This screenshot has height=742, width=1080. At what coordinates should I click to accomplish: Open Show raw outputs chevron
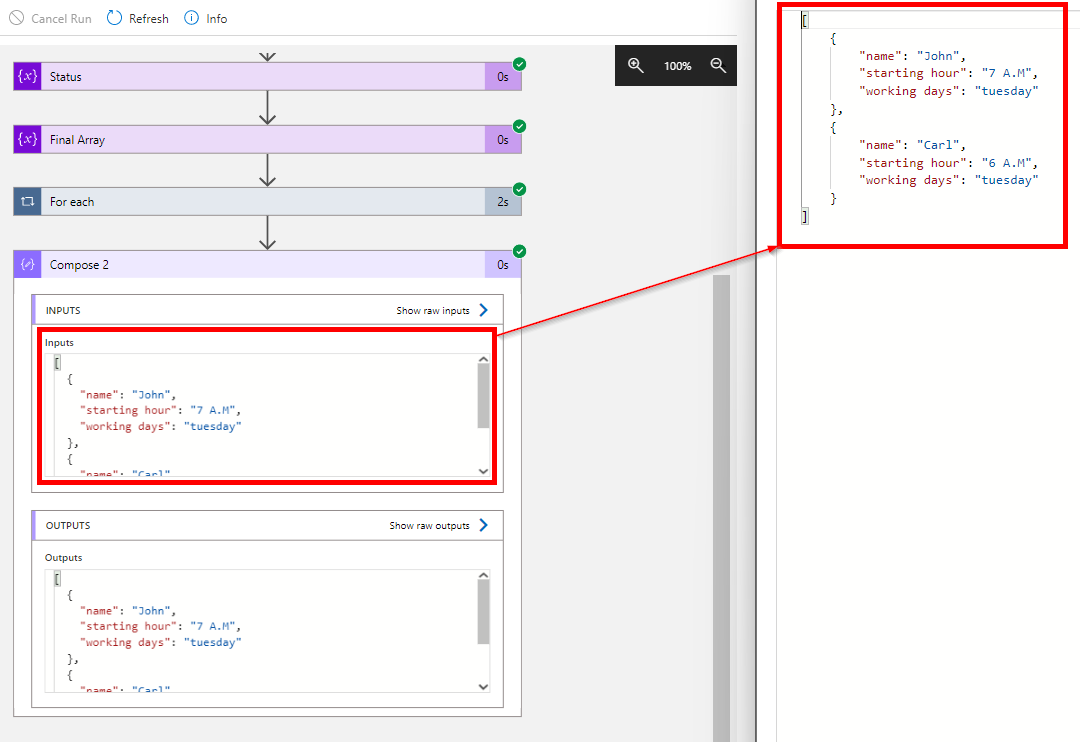tap(484, 525)
